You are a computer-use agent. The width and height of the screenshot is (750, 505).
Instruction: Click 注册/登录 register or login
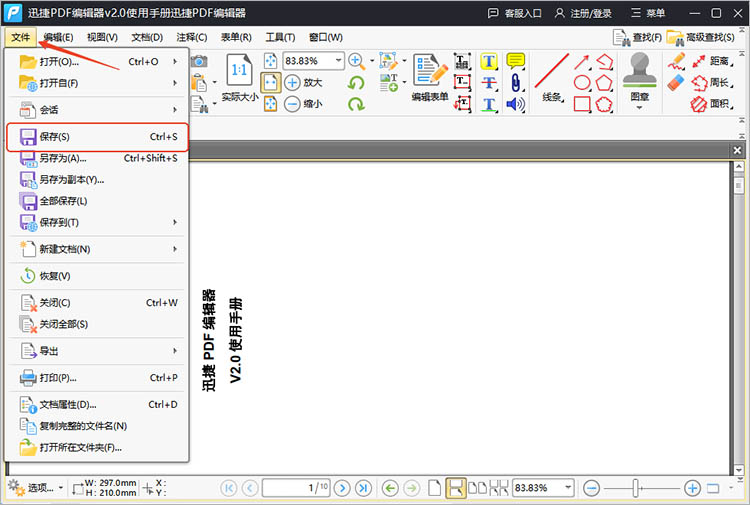(583, 13)
